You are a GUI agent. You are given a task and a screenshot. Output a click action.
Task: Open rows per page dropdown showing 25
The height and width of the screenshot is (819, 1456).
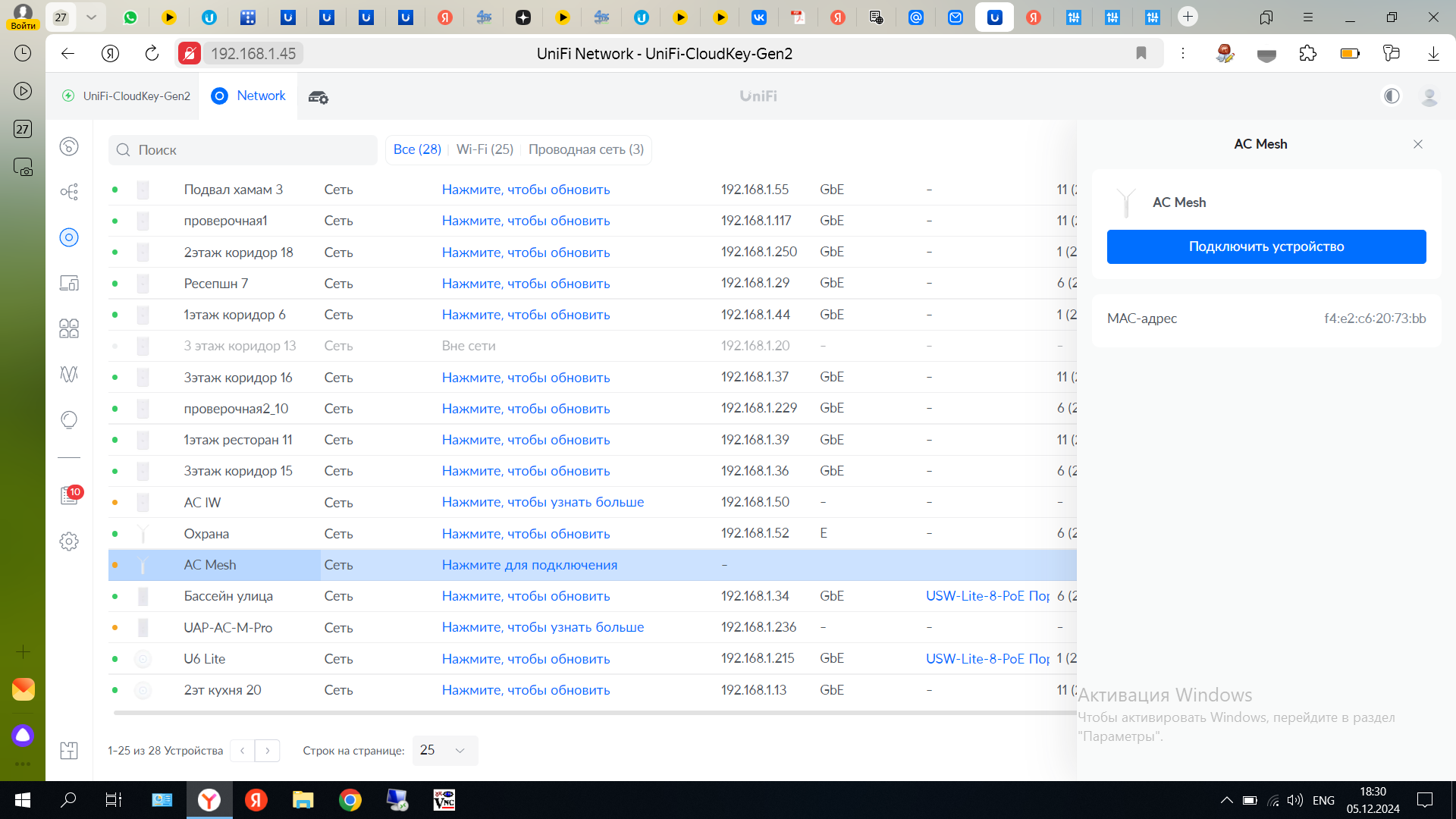[445, 750]
